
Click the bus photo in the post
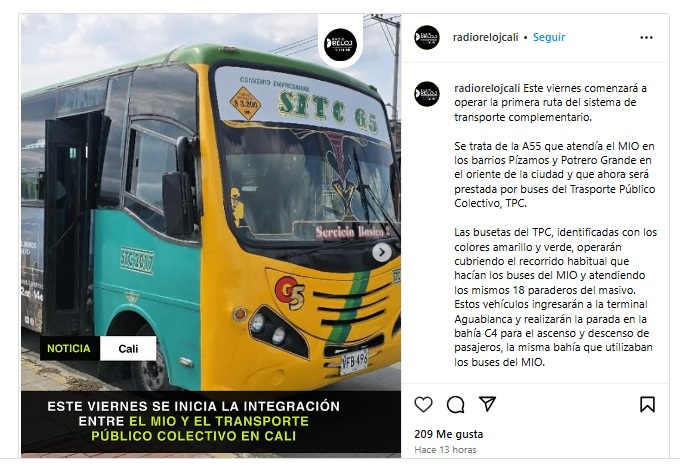point(211,204)
